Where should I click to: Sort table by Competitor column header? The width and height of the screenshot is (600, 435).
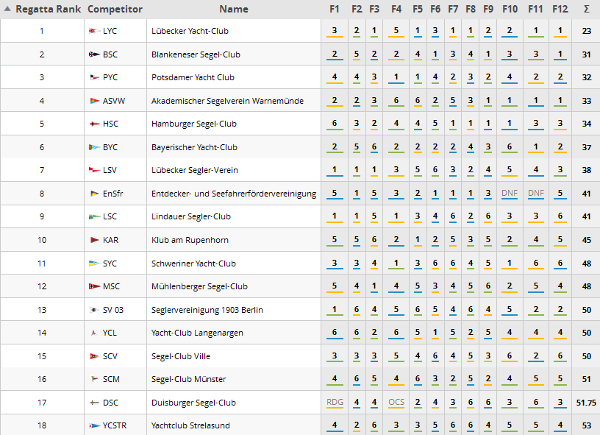115,9
